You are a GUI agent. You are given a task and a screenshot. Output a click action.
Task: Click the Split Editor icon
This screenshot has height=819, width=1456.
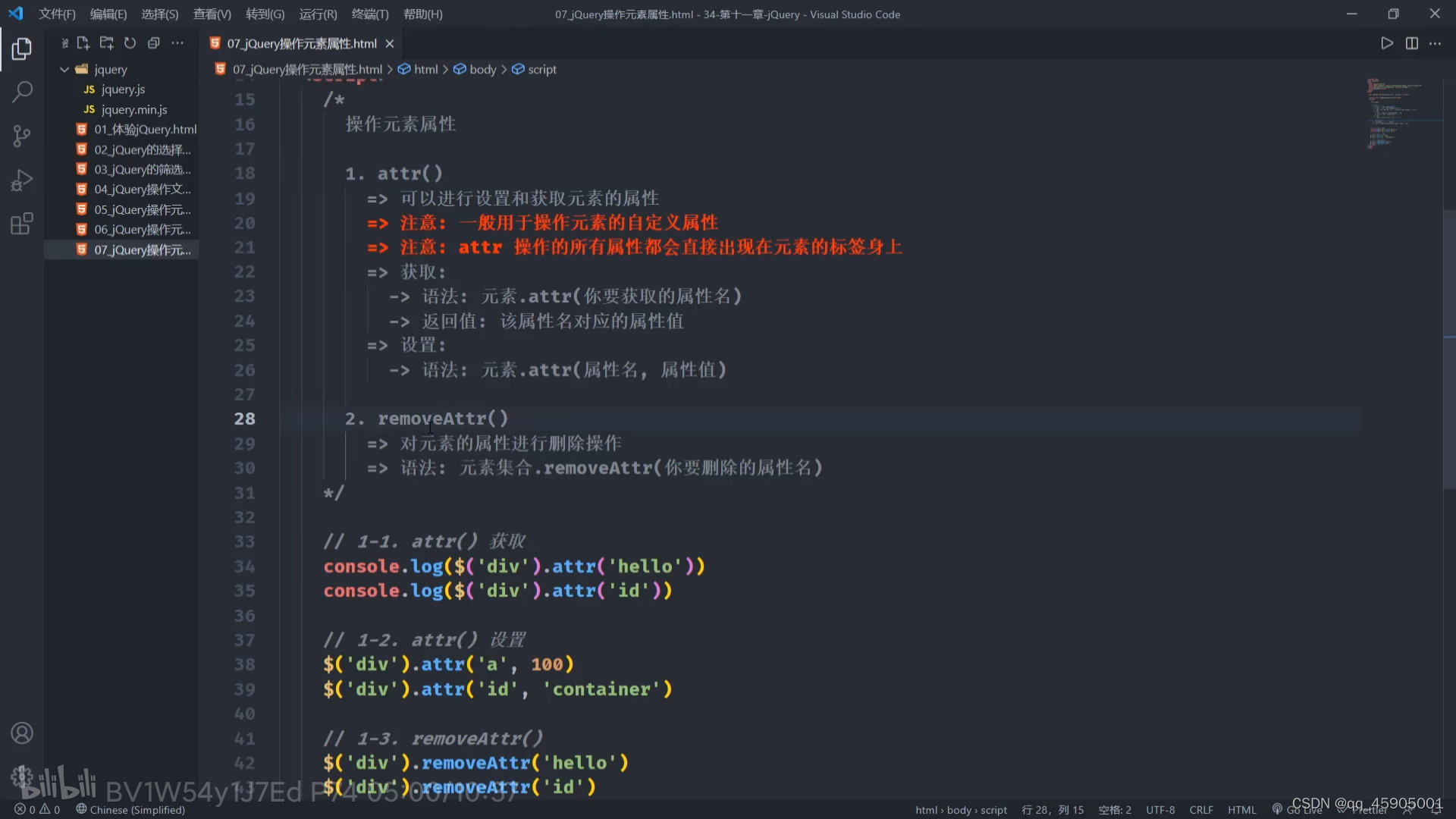click(1411, 43)
